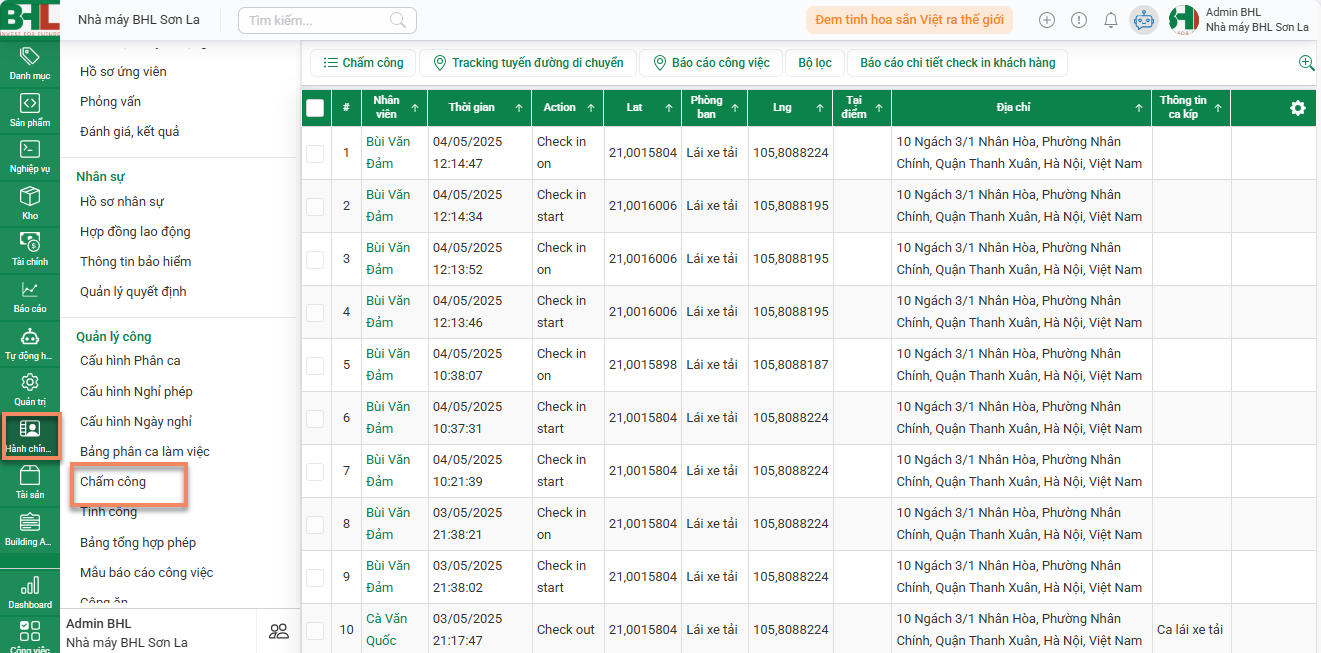The height and width of the screenshot is (653, 1321).
Task: Open the Danh mục sidebar module
Action: pos(30,63)
